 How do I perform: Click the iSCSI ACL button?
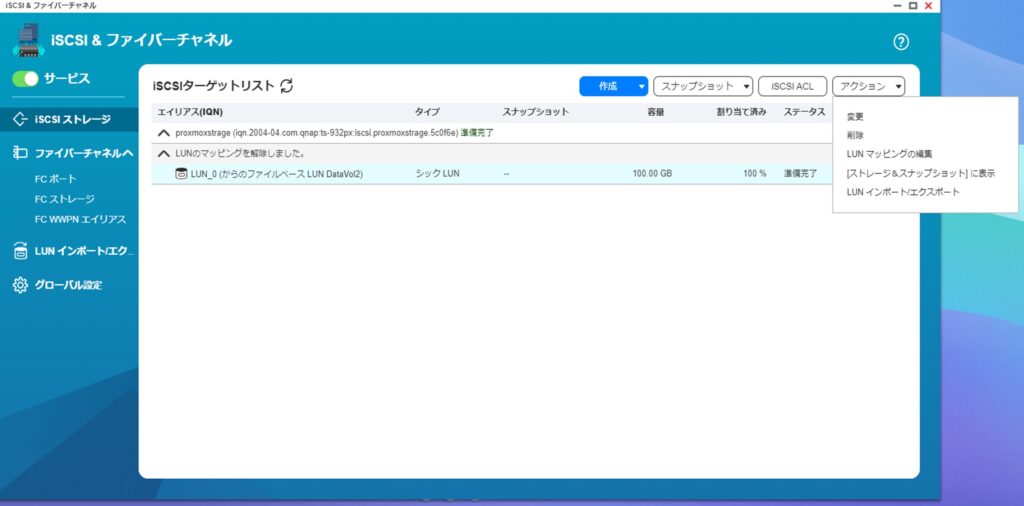point(792,87)
